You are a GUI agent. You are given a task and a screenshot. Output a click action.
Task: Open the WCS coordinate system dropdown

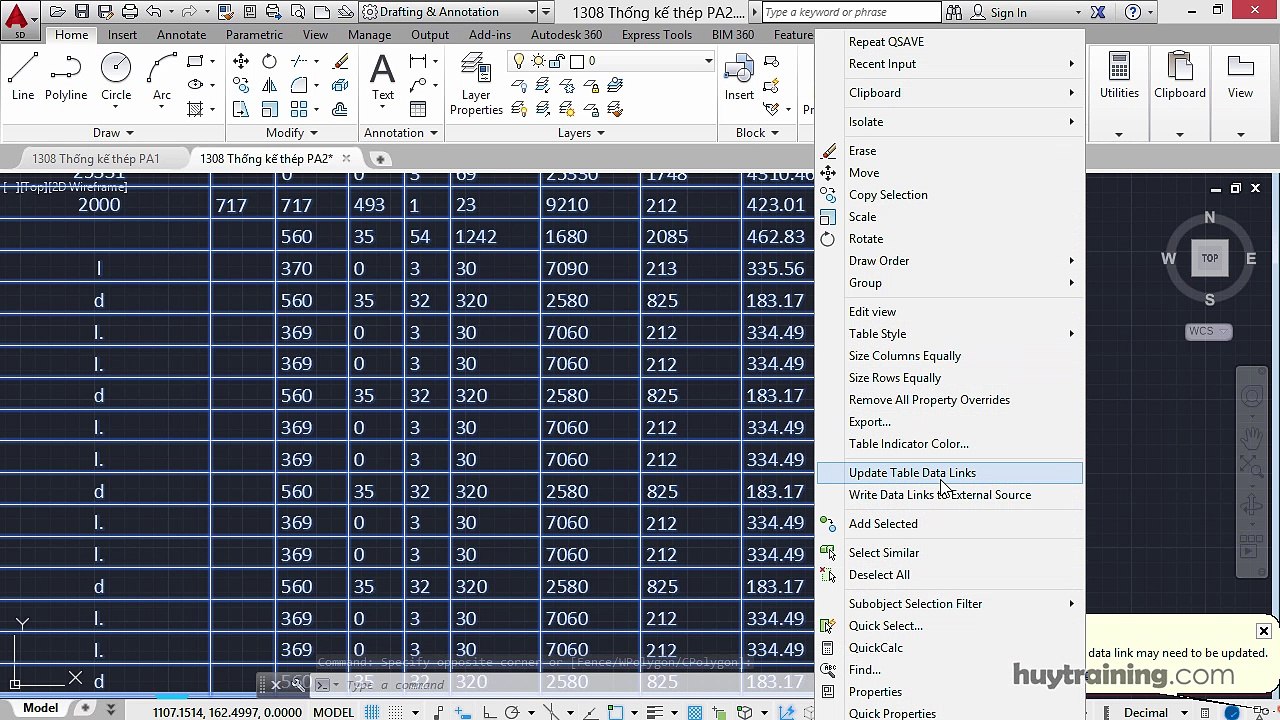click(1208, 331)
